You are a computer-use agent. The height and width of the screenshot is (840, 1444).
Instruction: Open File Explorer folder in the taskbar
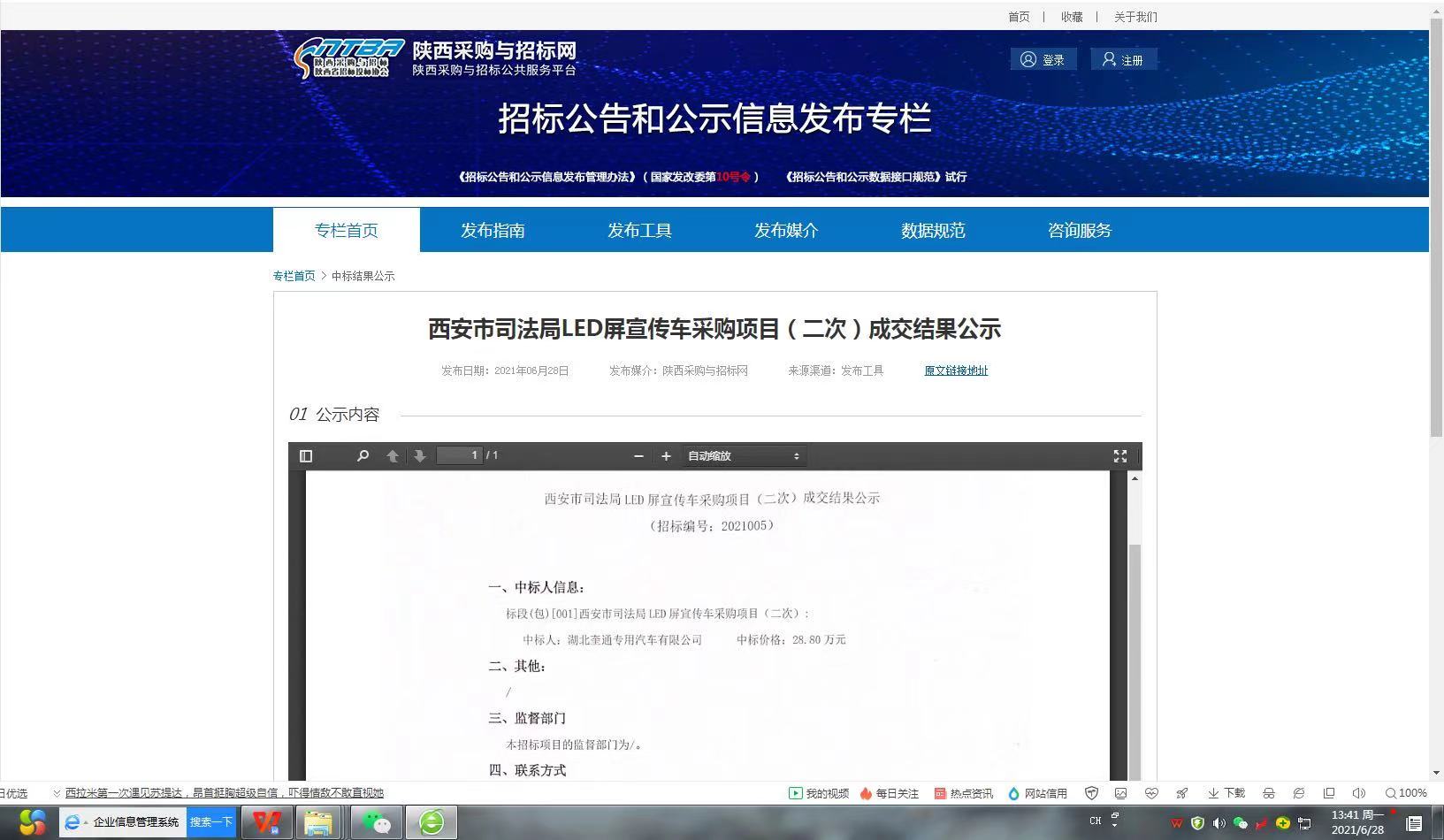(319, 822)
